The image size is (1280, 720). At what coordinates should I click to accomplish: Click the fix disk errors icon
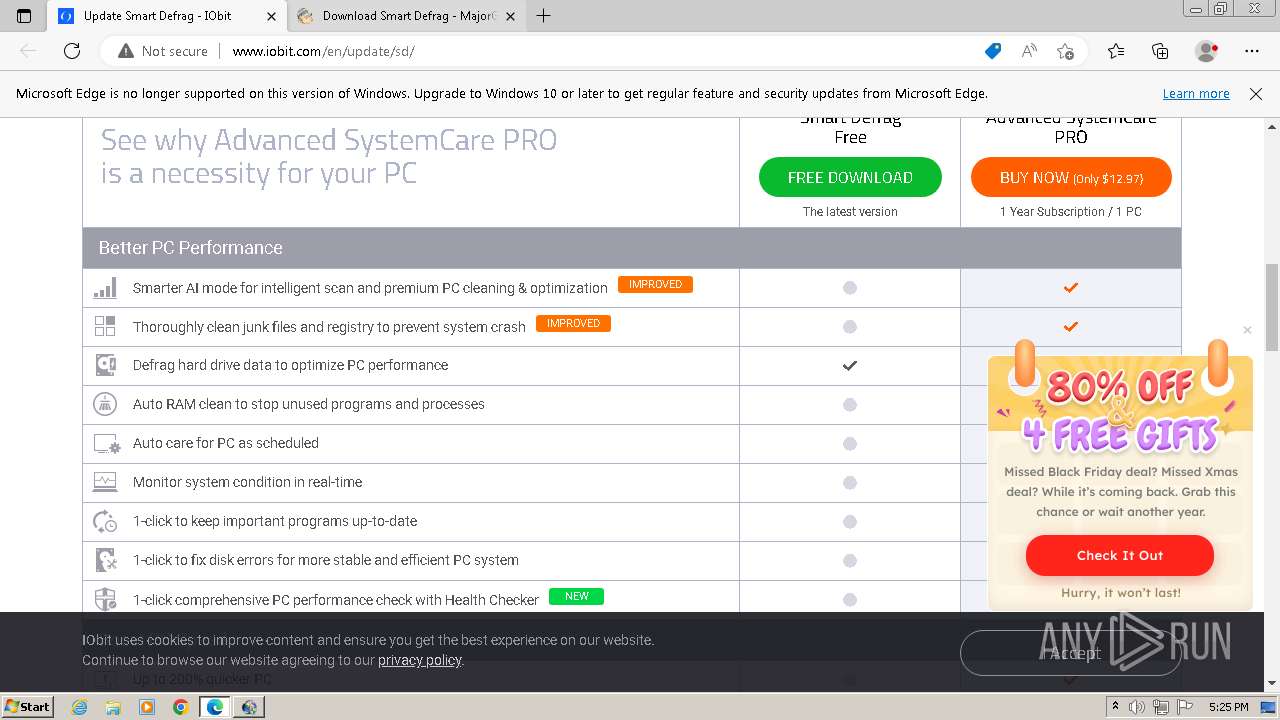coord(105,560)
